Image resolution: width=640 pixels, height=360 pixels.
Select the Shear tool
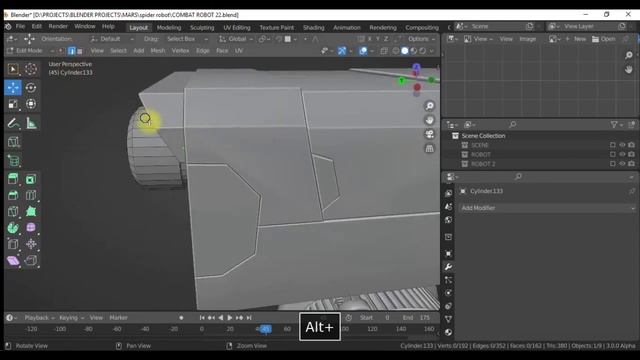(13, 261)
